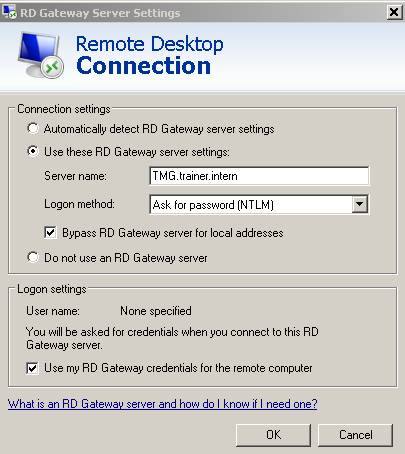405x454 pixels.
Task: Click the None specified user name text
Action: click(x=156, y=311)
